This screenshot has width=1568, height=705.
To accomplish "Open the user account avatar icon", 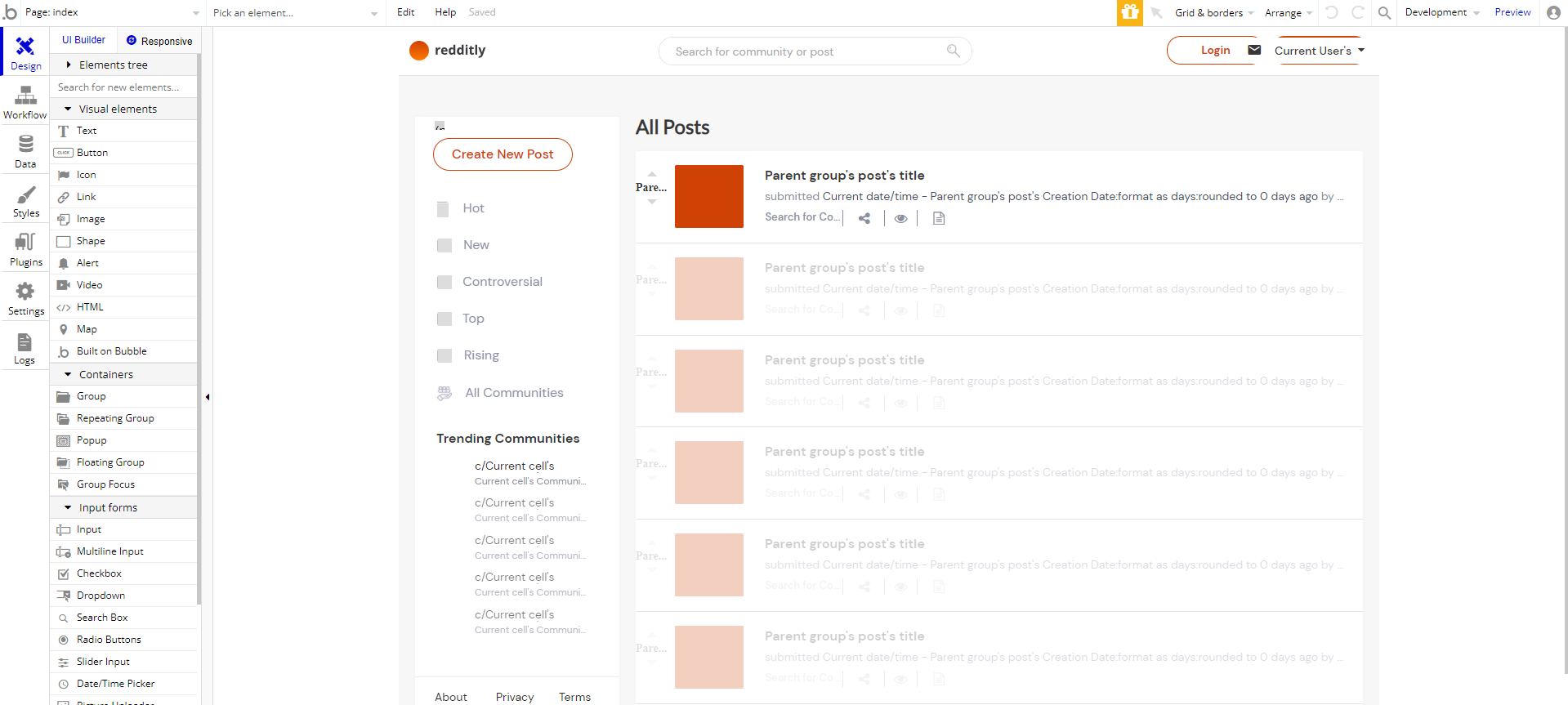I will [1553, 12].
